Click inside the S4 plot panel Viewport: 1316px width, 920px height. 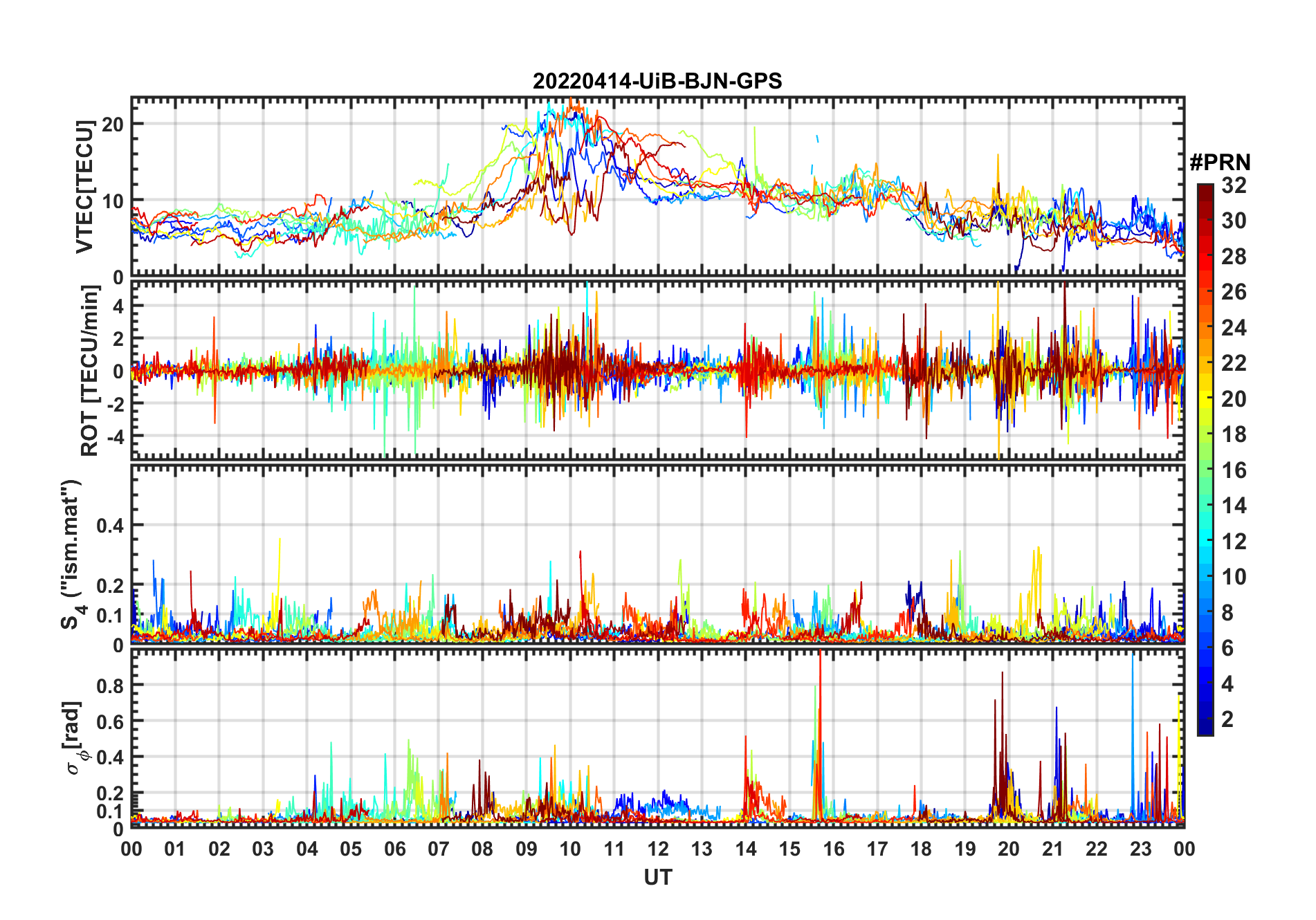coord(657,555)
